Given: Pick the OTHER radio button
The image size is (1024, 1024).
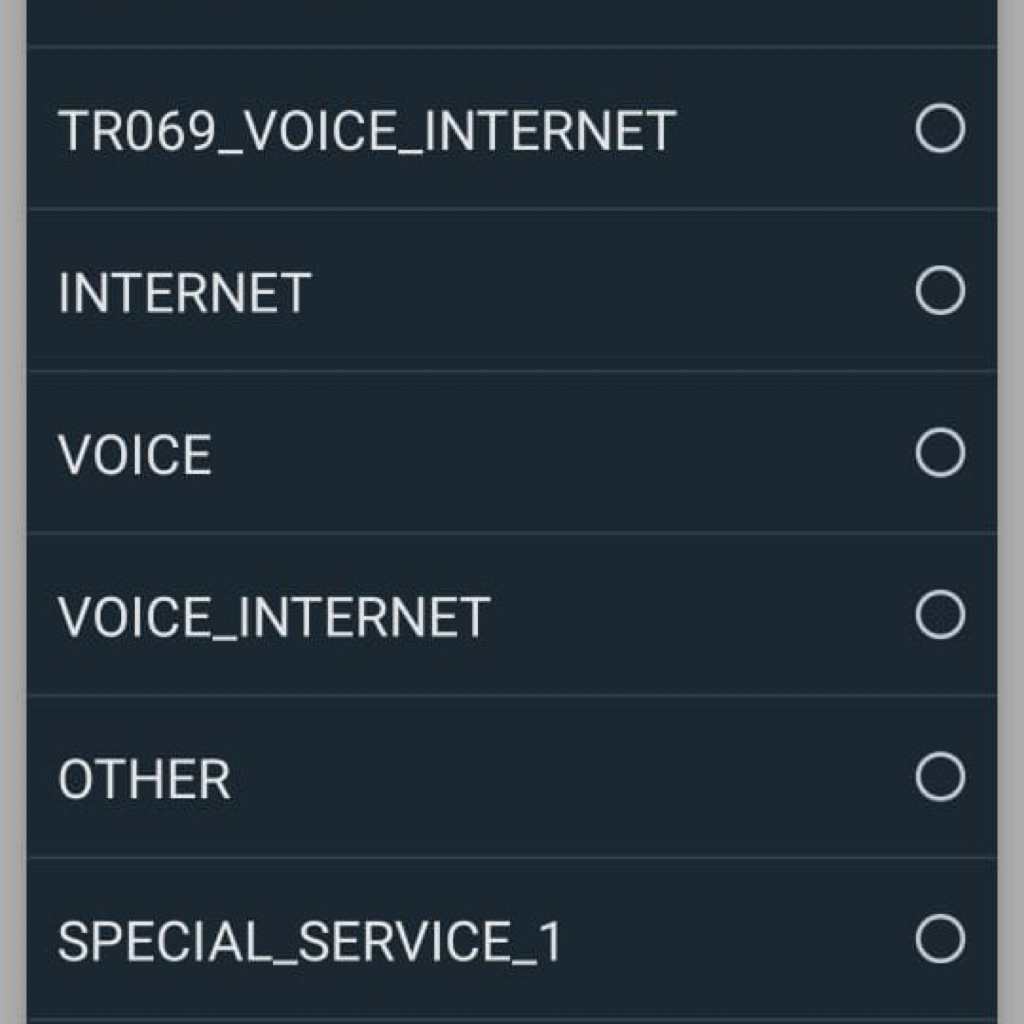Looking at the screenshot, I should coord(940,778).
